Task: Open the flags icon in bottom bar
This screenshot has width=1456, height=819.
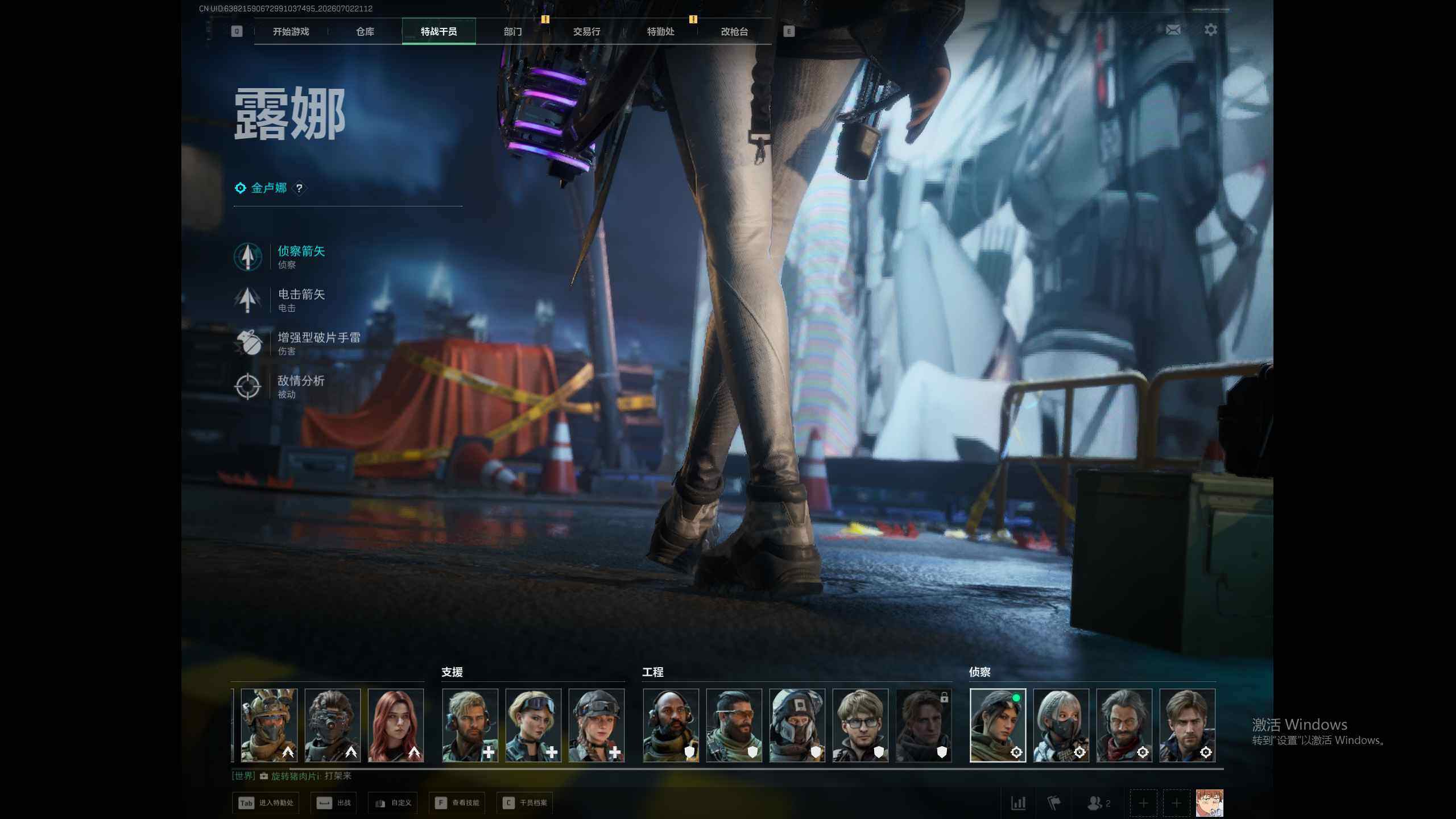Action: [1054, 803]
